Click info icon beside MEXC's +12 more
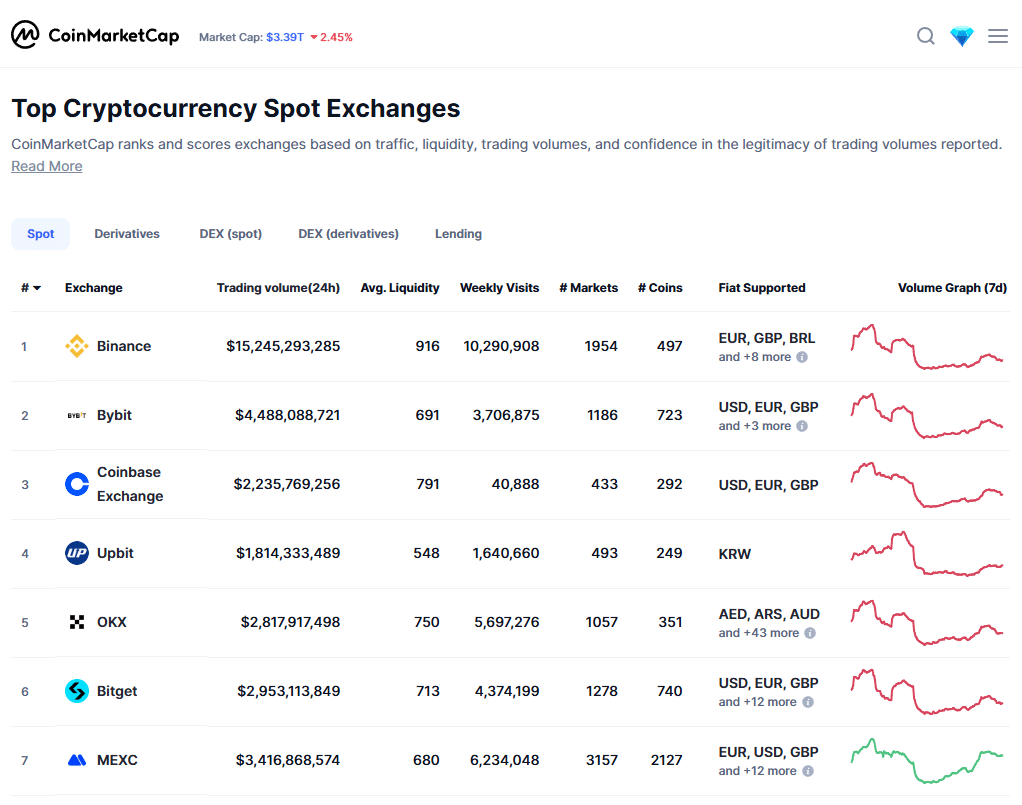 point(808,772)
